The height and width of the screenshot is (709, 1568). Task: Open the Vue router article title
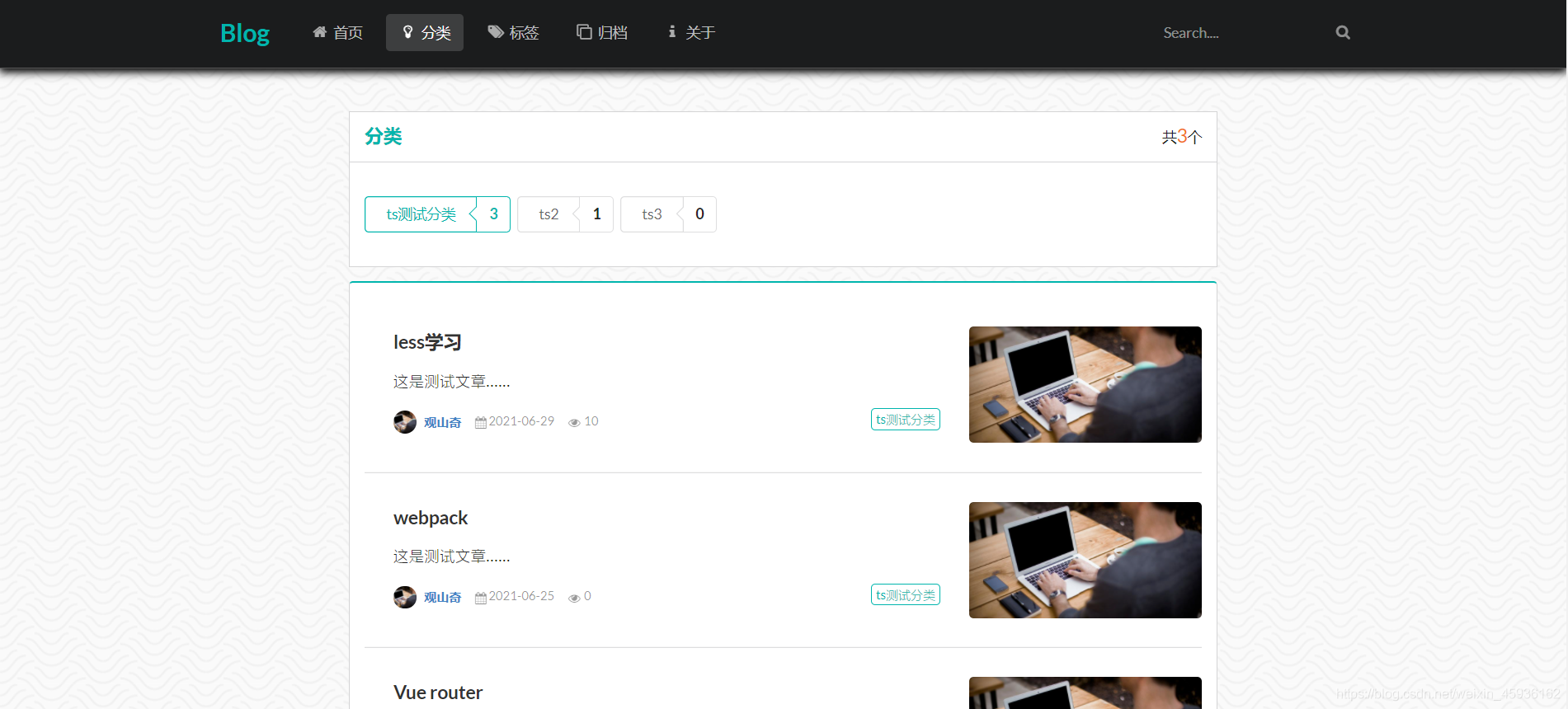pyautogui.click(x=438, y=693)
